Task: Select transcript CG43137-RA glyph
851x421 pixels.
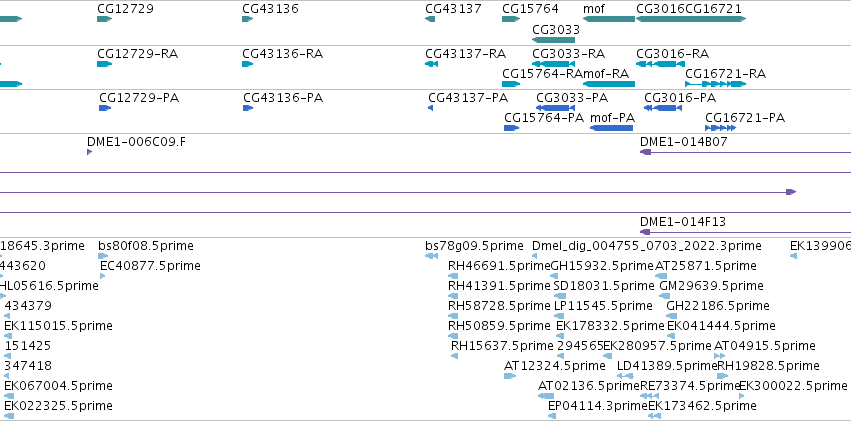Action: [431, 64]
